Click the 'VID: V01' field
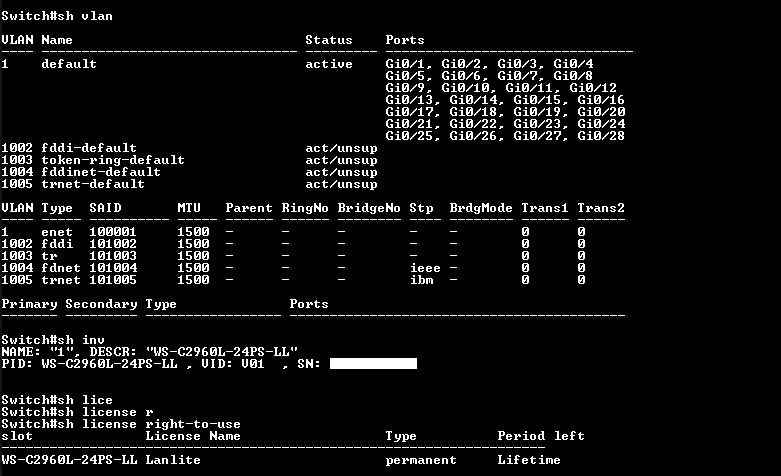Screen dimensions: 781x476 tap(233, 363)
